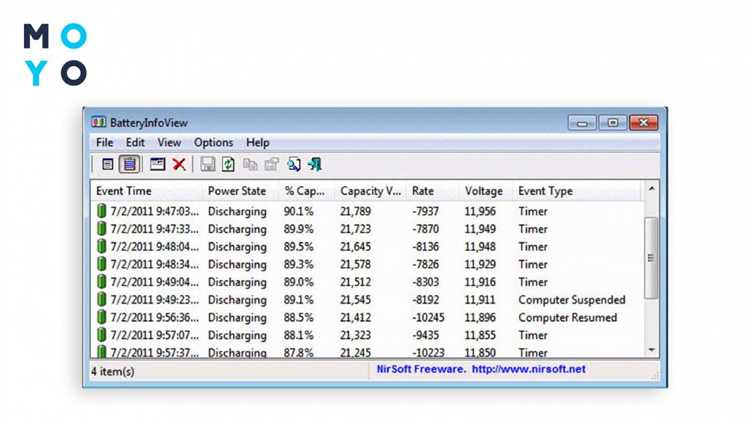750x422 pixels.
Task: Click the scrollbar down arrow in the log list
Action: 652,350
